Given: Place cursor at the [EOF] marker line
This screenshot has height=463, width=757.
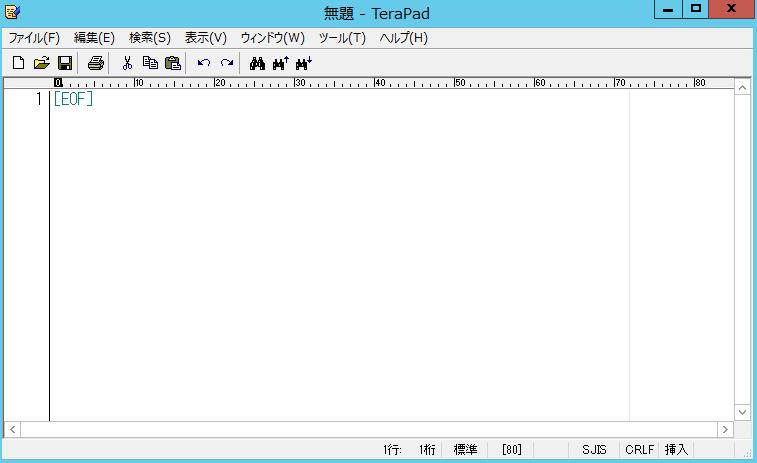Looking at the screenshot, I should pyautogui.click(x=73, y=98).
